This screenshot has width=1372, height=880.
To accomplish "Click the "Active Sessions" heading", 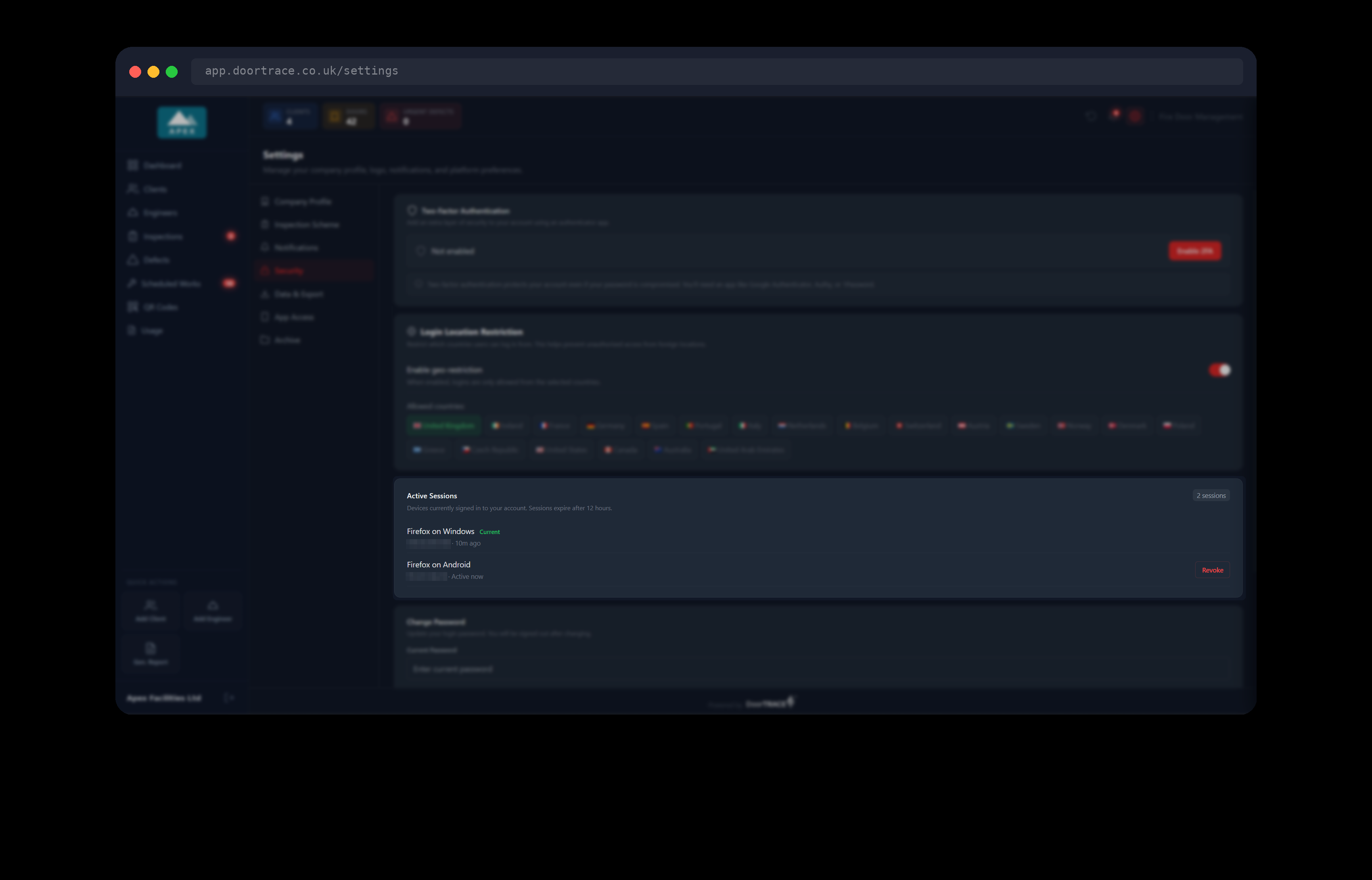I will (x=432, y=496).
